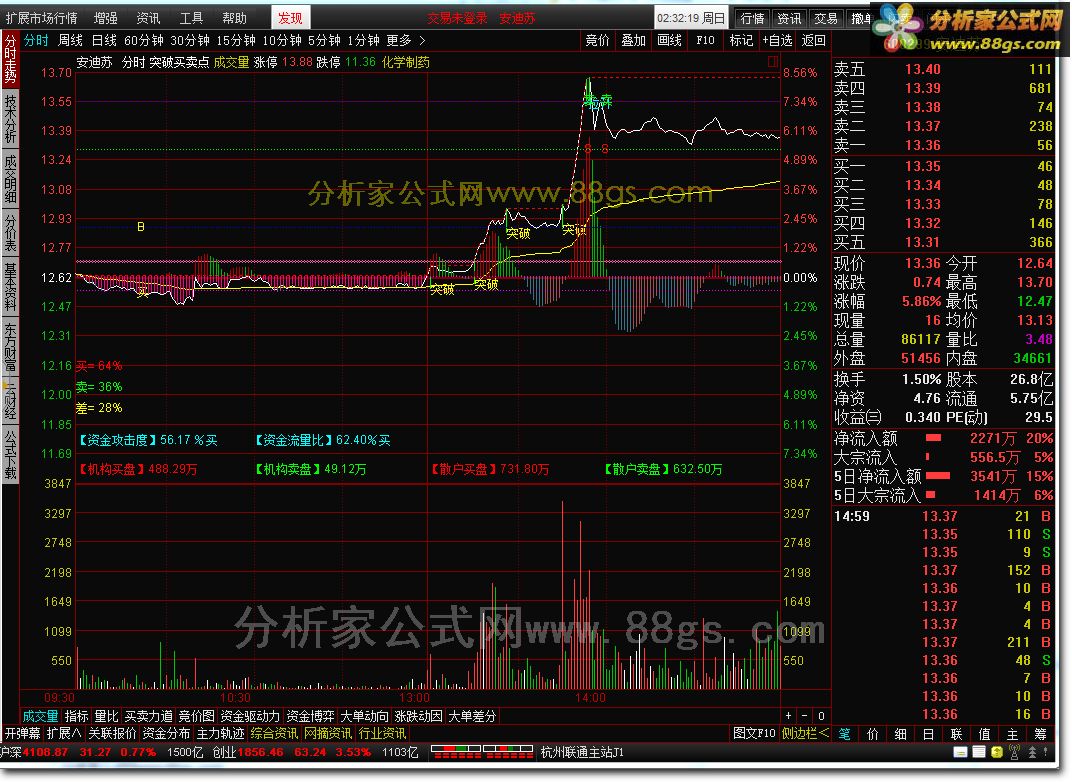Open the 资金分布 tab

click(x=166, y=733)
